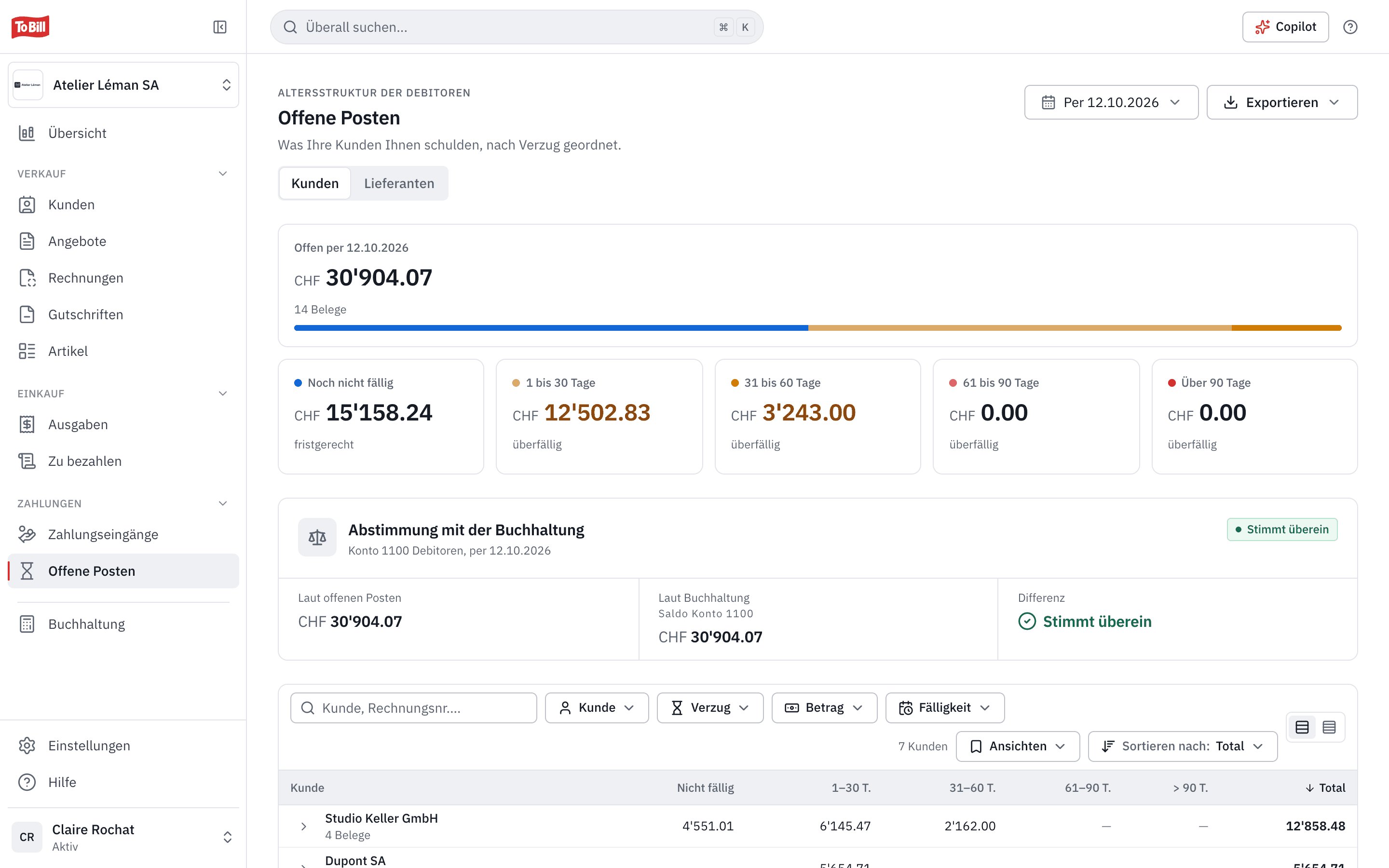Open Übersicht in the sidebar
This screenshot has width=1389, height=868.
pos(123,133)
